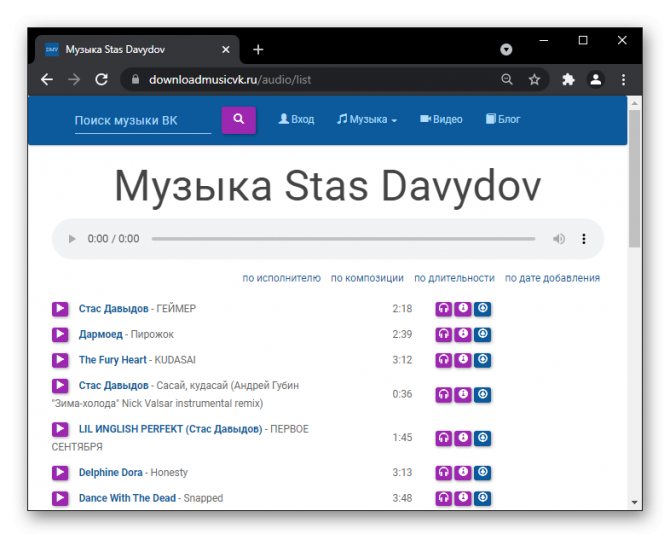Click info icon for 1:45 track row
670x552 pixels.
pyautogui.click(x=463, y=438)
